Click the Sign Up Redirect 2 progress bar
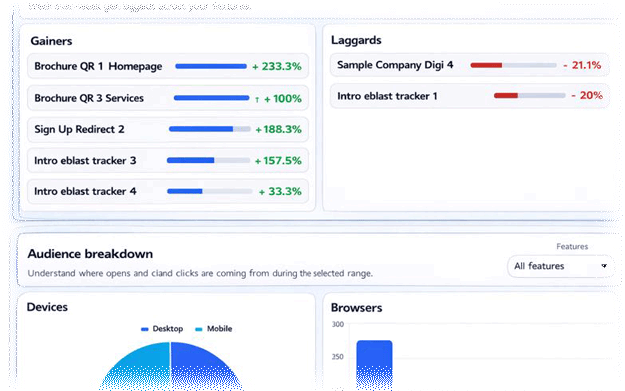This screenshot has width=625, height=391. point(210,129)
